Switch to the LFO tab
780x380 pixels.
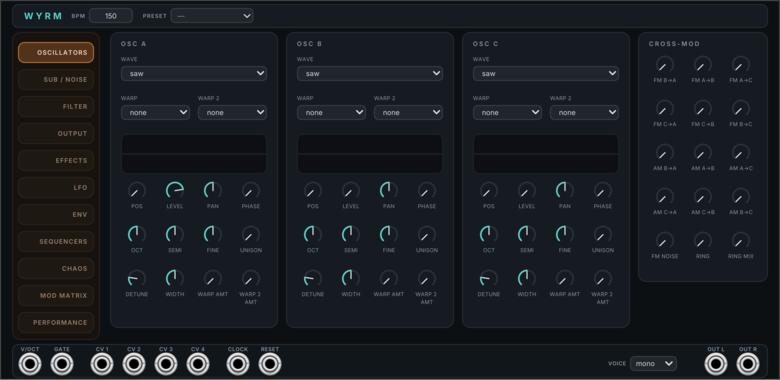[x=56, y=188]
